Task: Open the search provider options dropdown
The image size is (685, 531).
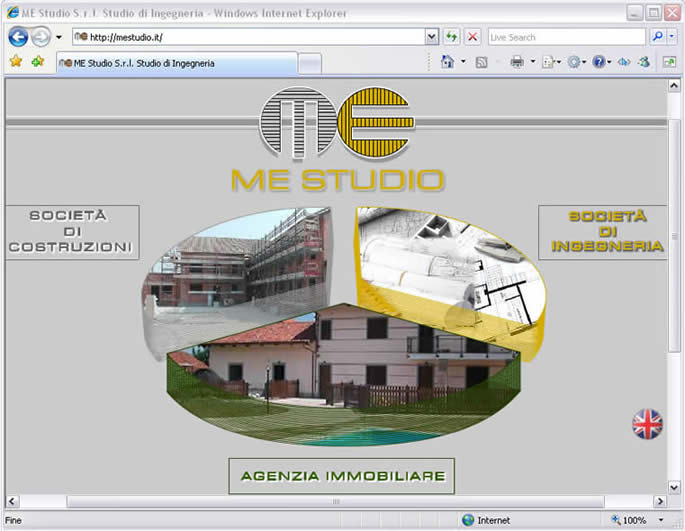Action: [x=672, y=37]
